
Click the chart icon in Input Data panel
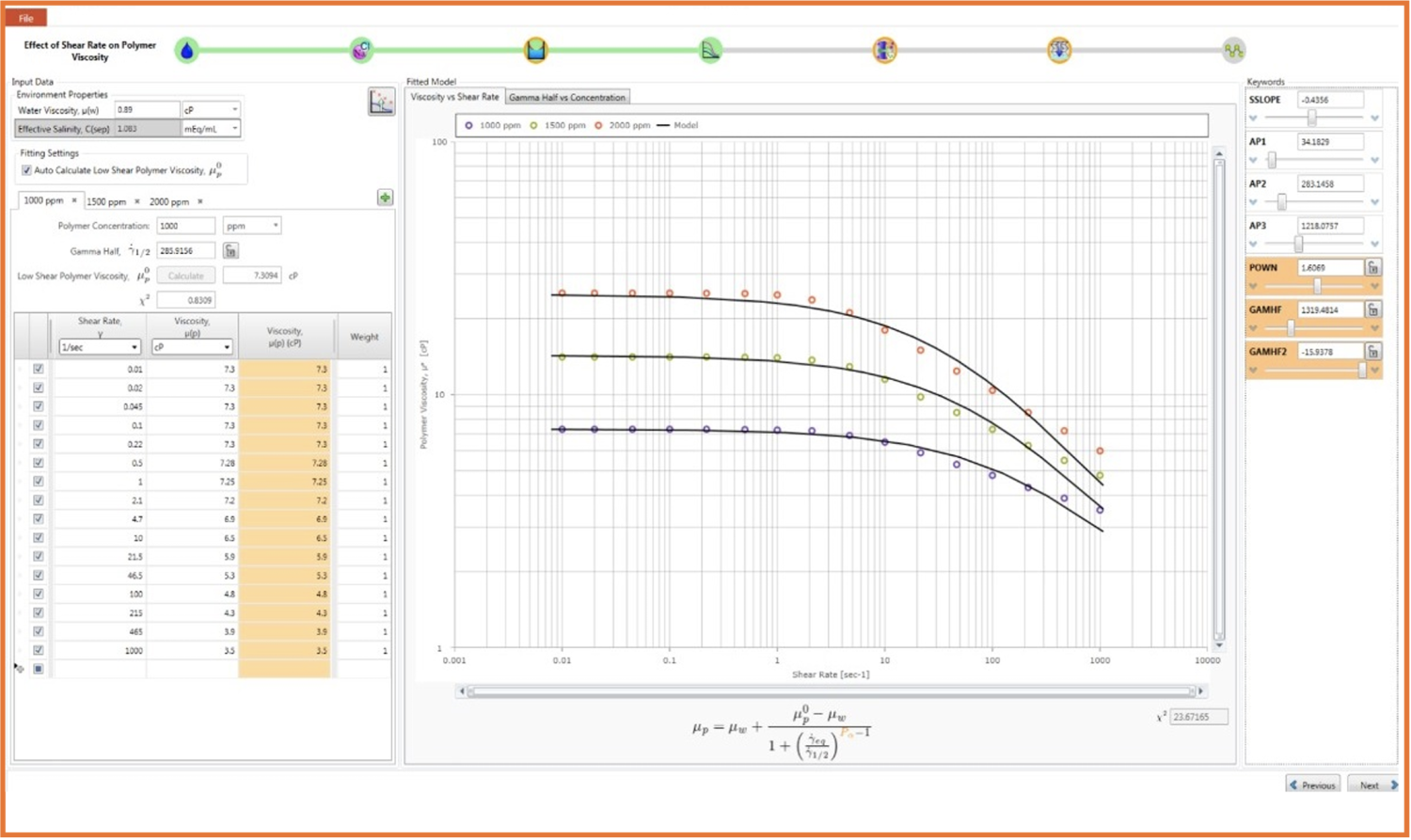click(381, 103)
